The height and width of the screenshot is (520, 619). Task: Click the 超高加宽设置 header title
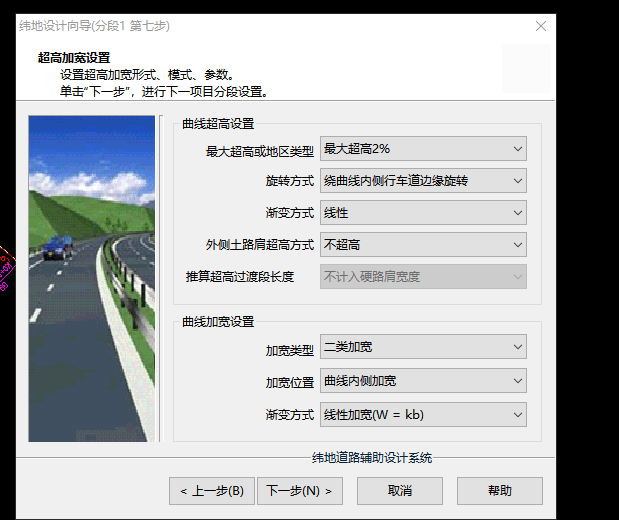click(74, 58)
